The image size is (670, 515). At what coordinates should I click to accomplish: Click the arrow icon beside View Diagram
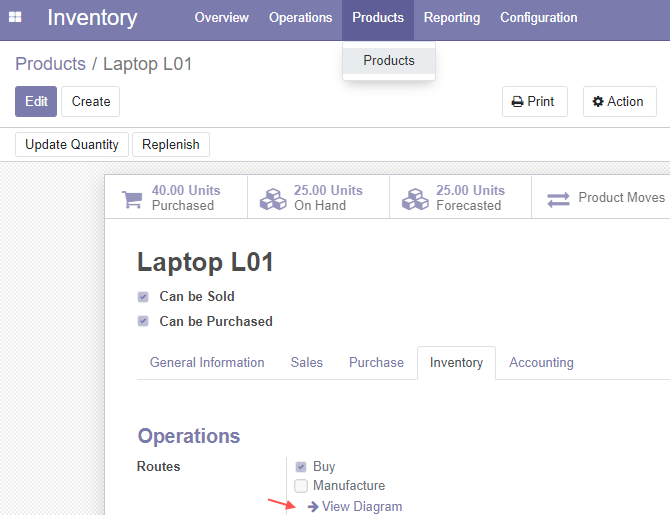tap(313, 506)
